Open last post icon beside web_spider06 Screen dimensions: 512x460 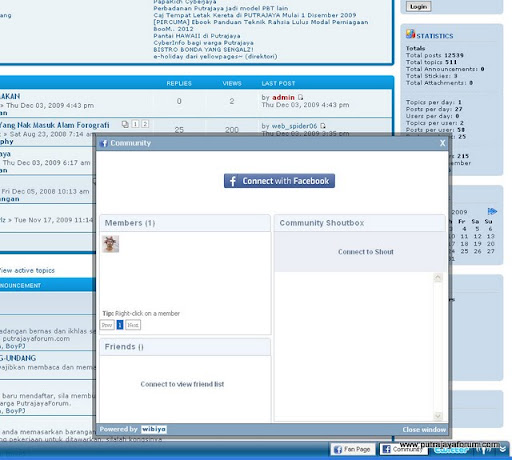323,126
